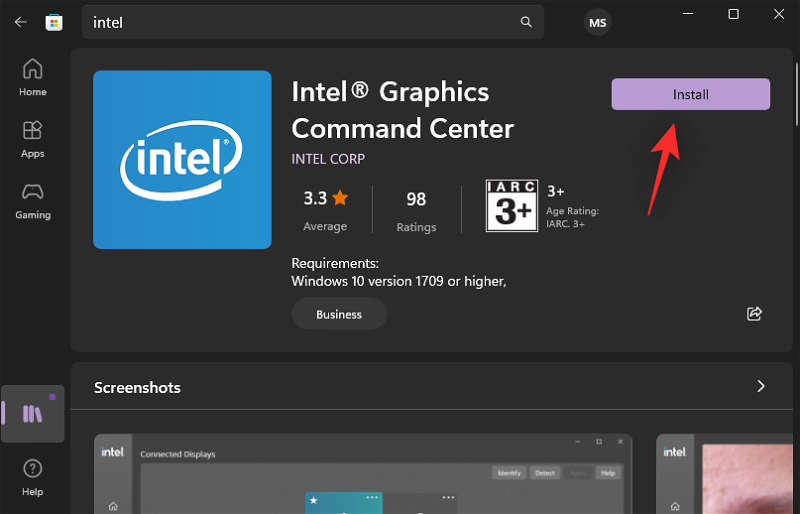Screen dimensions: 800x514
Task: Open the Connected Displays screenshot thumbnail
Action: pos(364,474)
